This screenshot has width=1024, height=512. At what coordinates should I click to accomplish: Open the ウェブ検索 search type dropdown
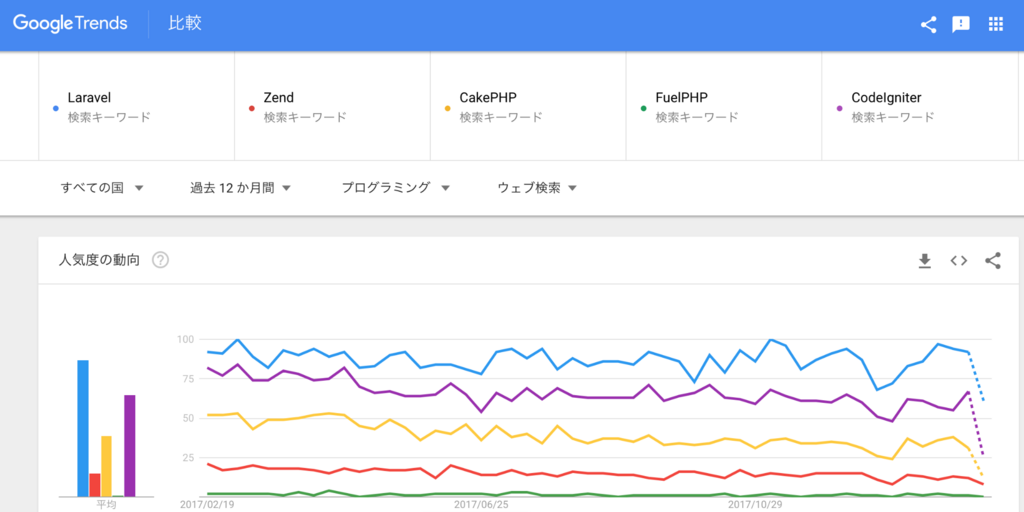pyautogui.click(x=537, y=188)
